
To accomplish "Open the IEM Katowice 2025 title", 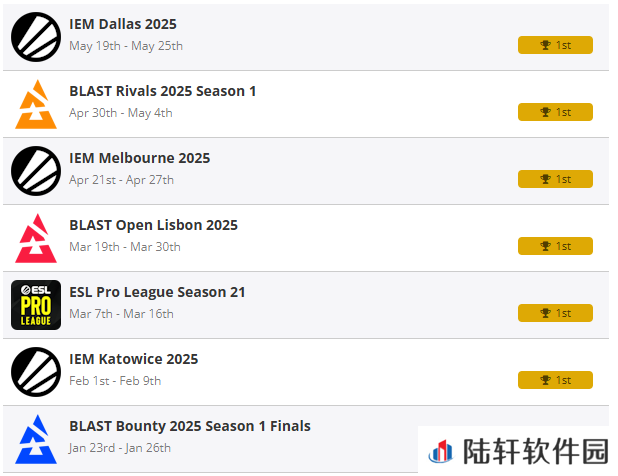I will (134, 359).
